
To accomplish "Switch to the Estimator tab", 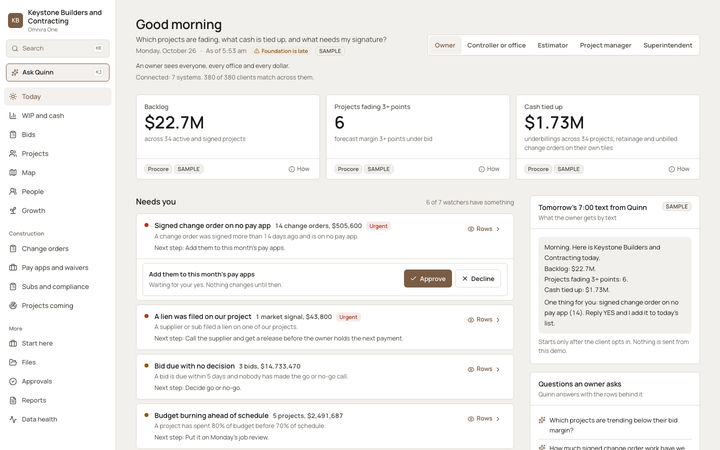I will [553, 45].
